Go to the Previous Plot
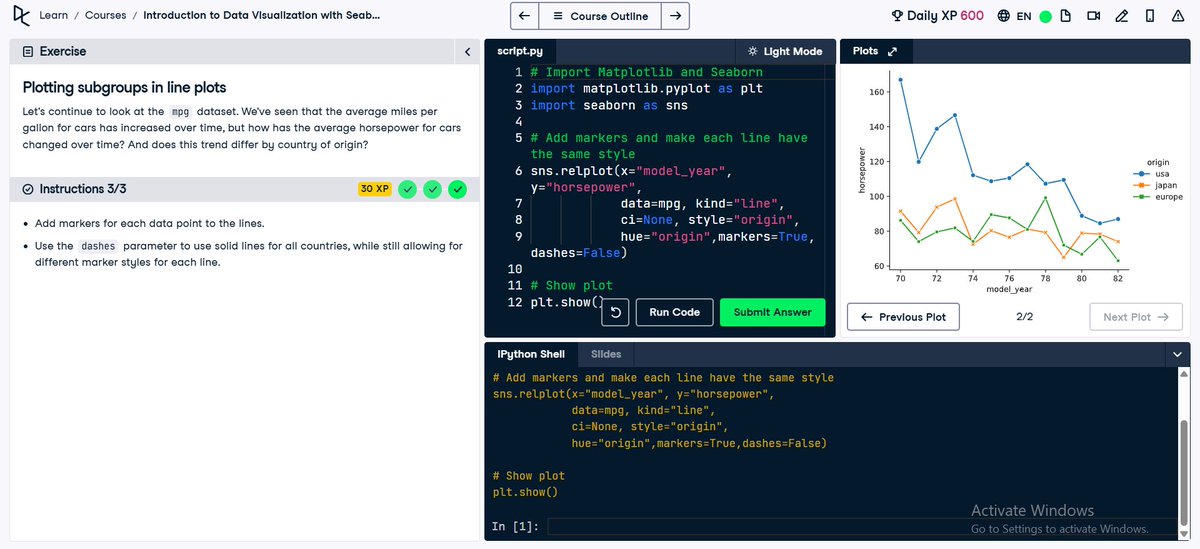Image resolution: width=1200 pixels, height=549 pixels. 904,317
